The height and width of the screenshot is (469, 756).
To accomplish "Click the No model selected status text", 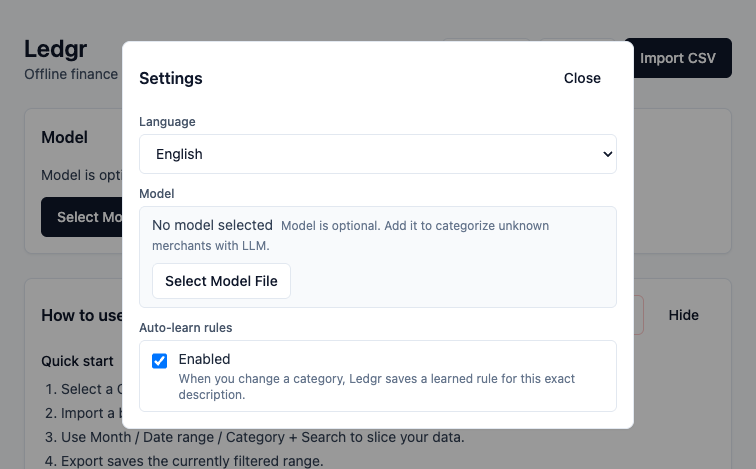I will (212, 225).
